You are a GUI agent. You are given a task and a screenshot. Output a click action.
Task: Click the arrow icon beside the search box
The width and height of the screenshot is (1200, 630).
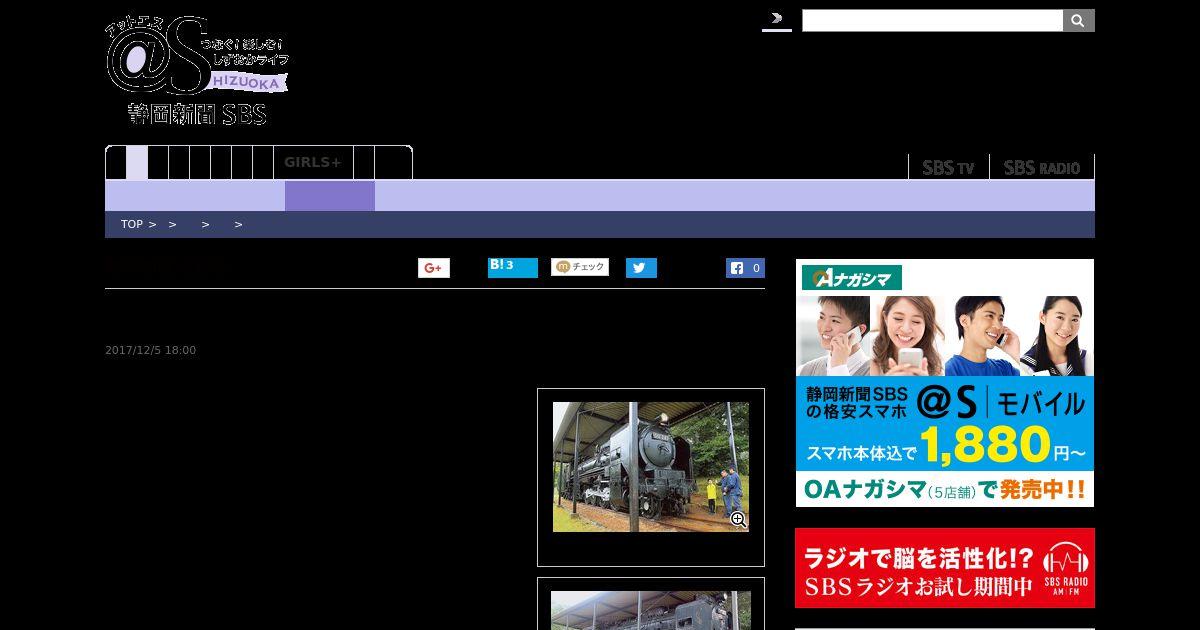pyautogui.click(x=777, y=19)
